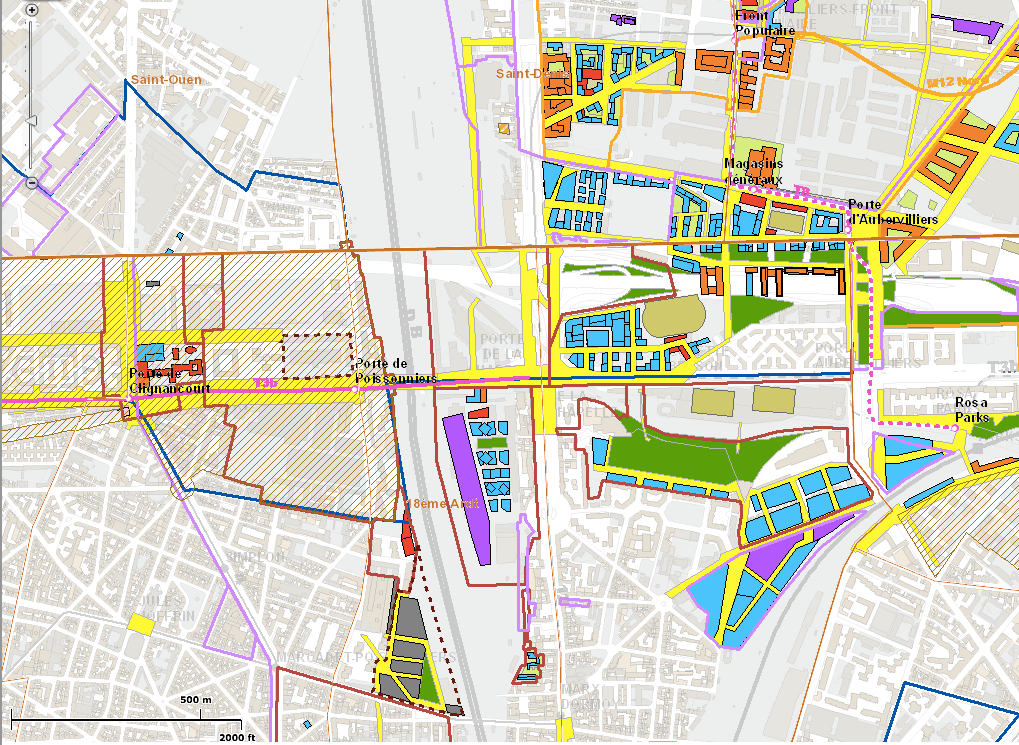Click the 18eme Arr. district label
This screenshot has height=745, width=1019.
[x=445, y=505]
